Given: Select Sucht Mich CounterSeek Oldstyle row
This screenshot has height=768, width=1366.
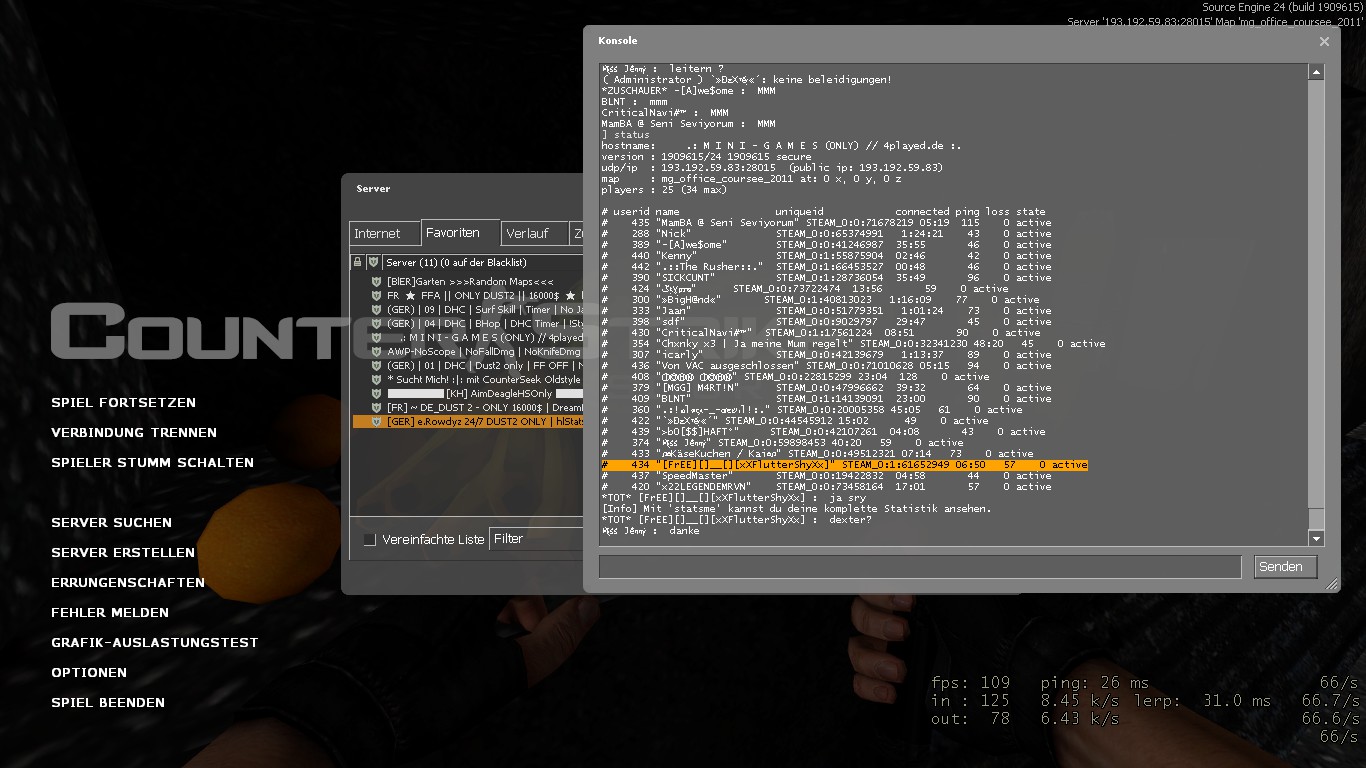Looking at the screenshot, I should pos(468,380).
